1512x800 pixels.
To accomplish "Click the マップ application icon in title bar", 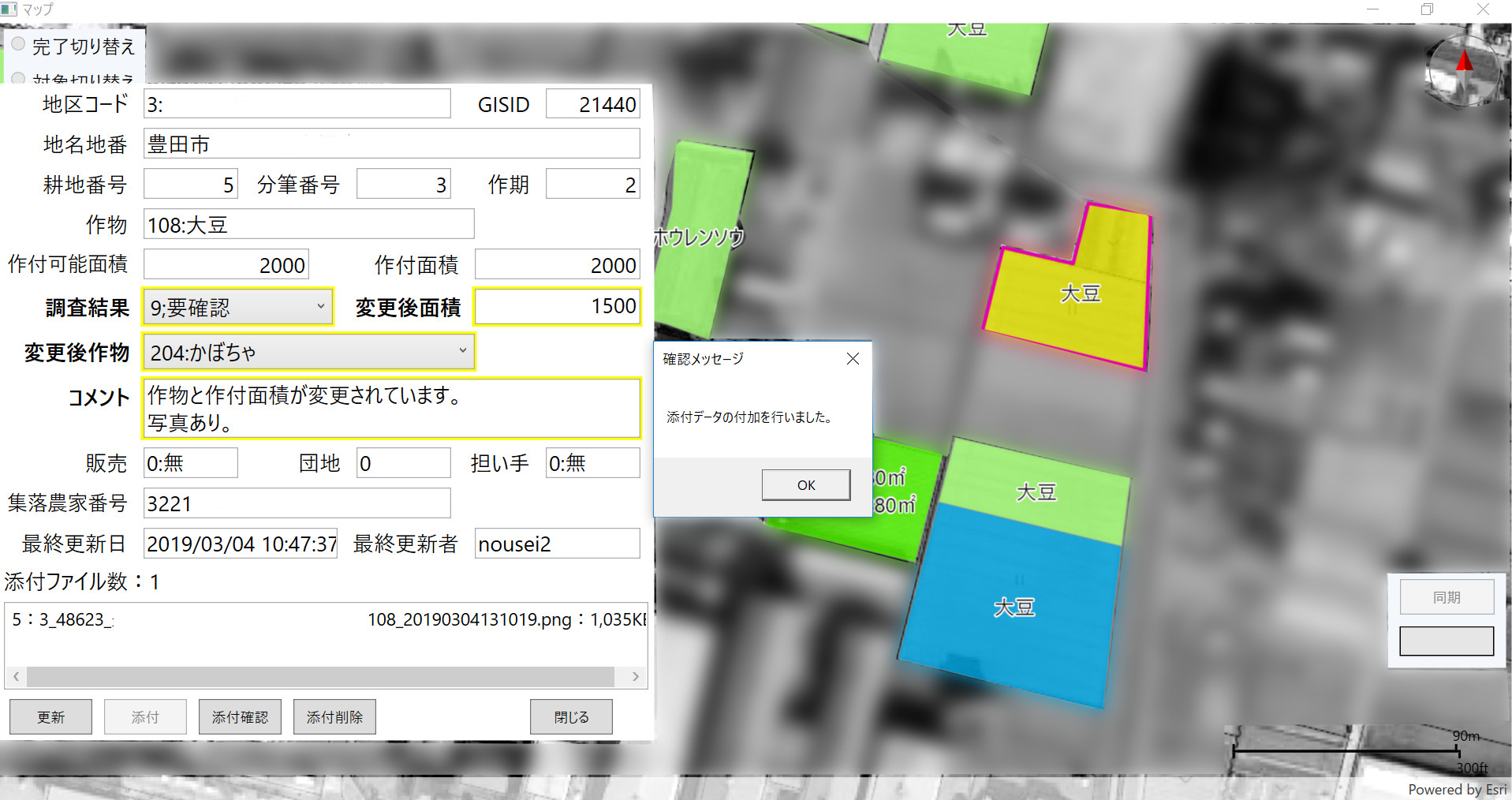I will 8,9.
